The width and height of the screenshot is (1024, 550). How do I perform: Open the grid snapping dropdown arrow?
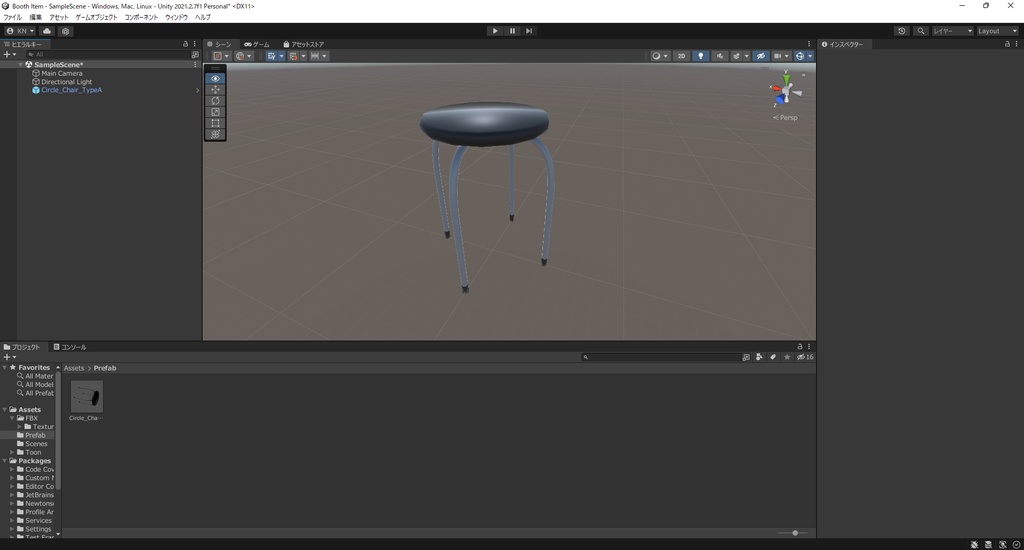(x=281, y=56)
